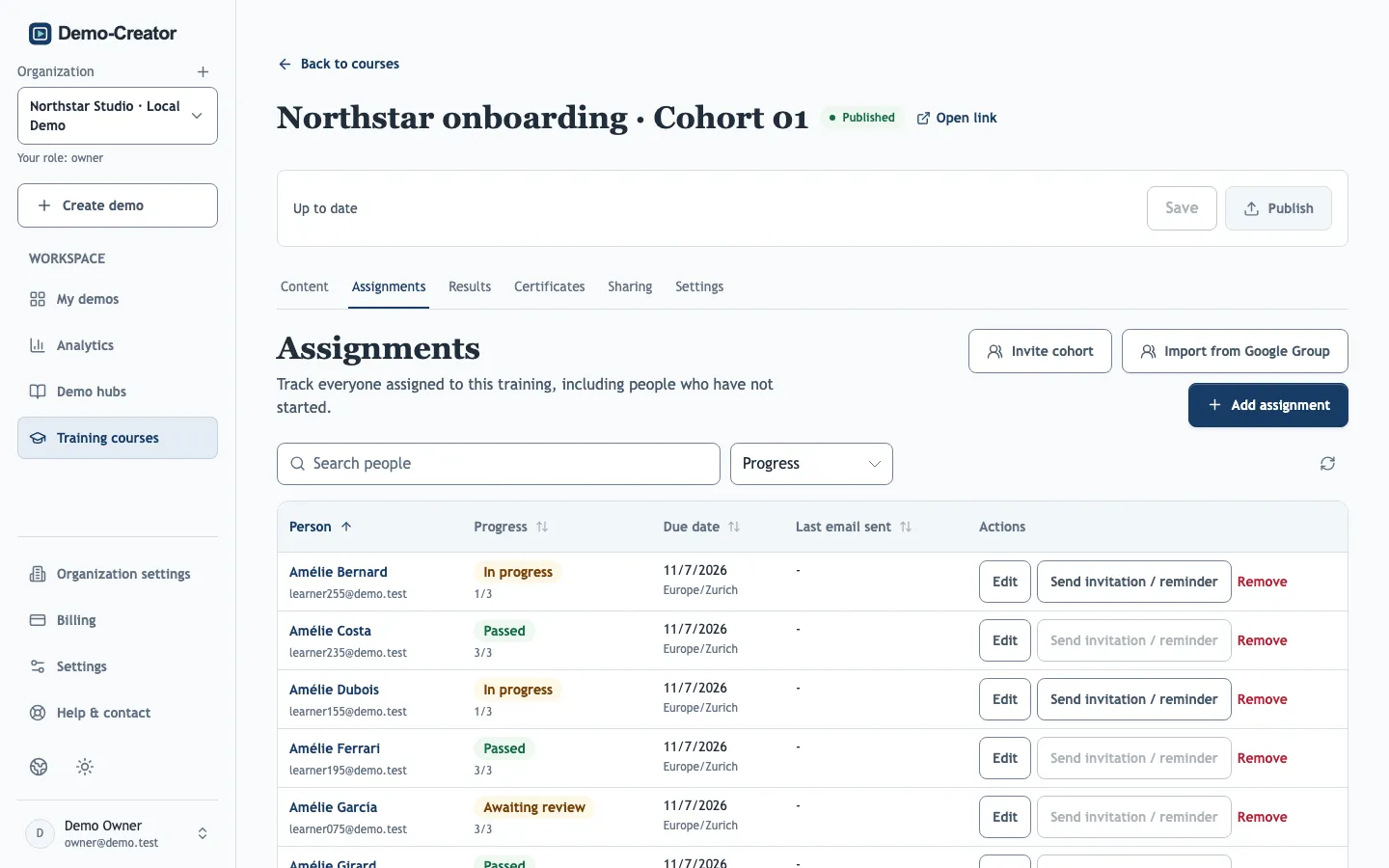Click the Invite cohort button
The width and height of the screenshot is (1389, 868).
coord(1040,351)
